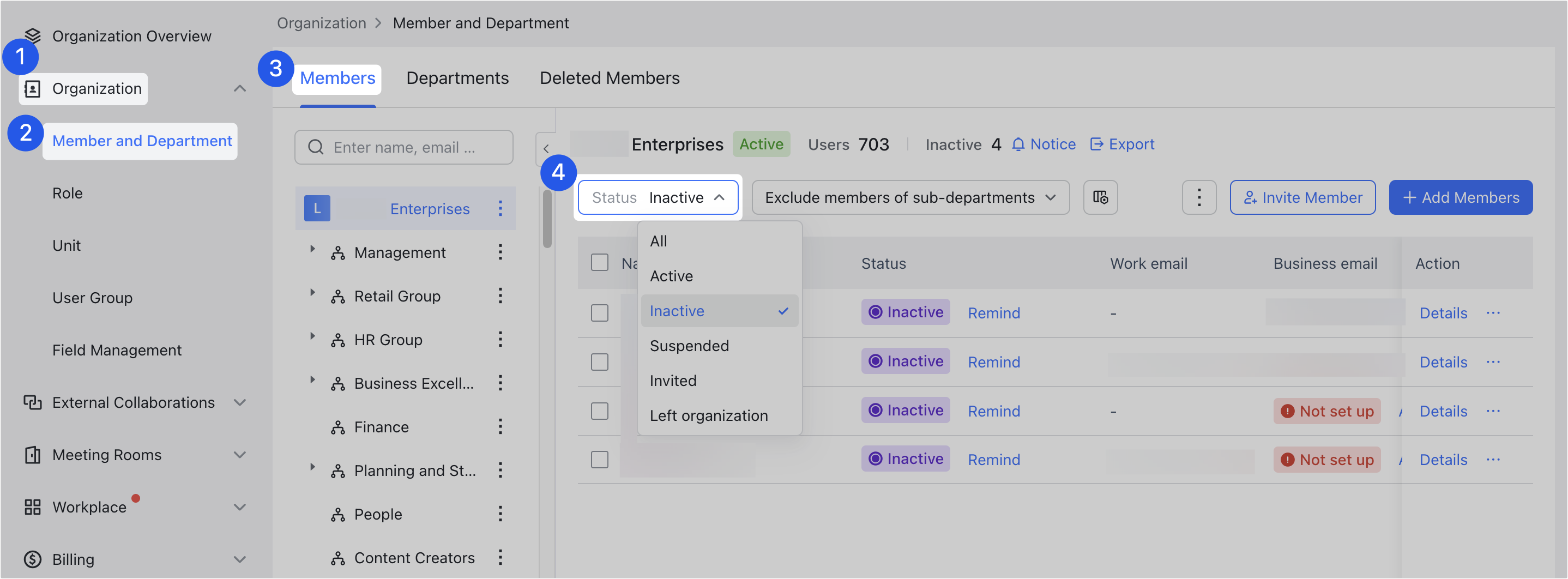1568x579 pixels.
Task: Click the department list scrollbar
Action: 547,219
